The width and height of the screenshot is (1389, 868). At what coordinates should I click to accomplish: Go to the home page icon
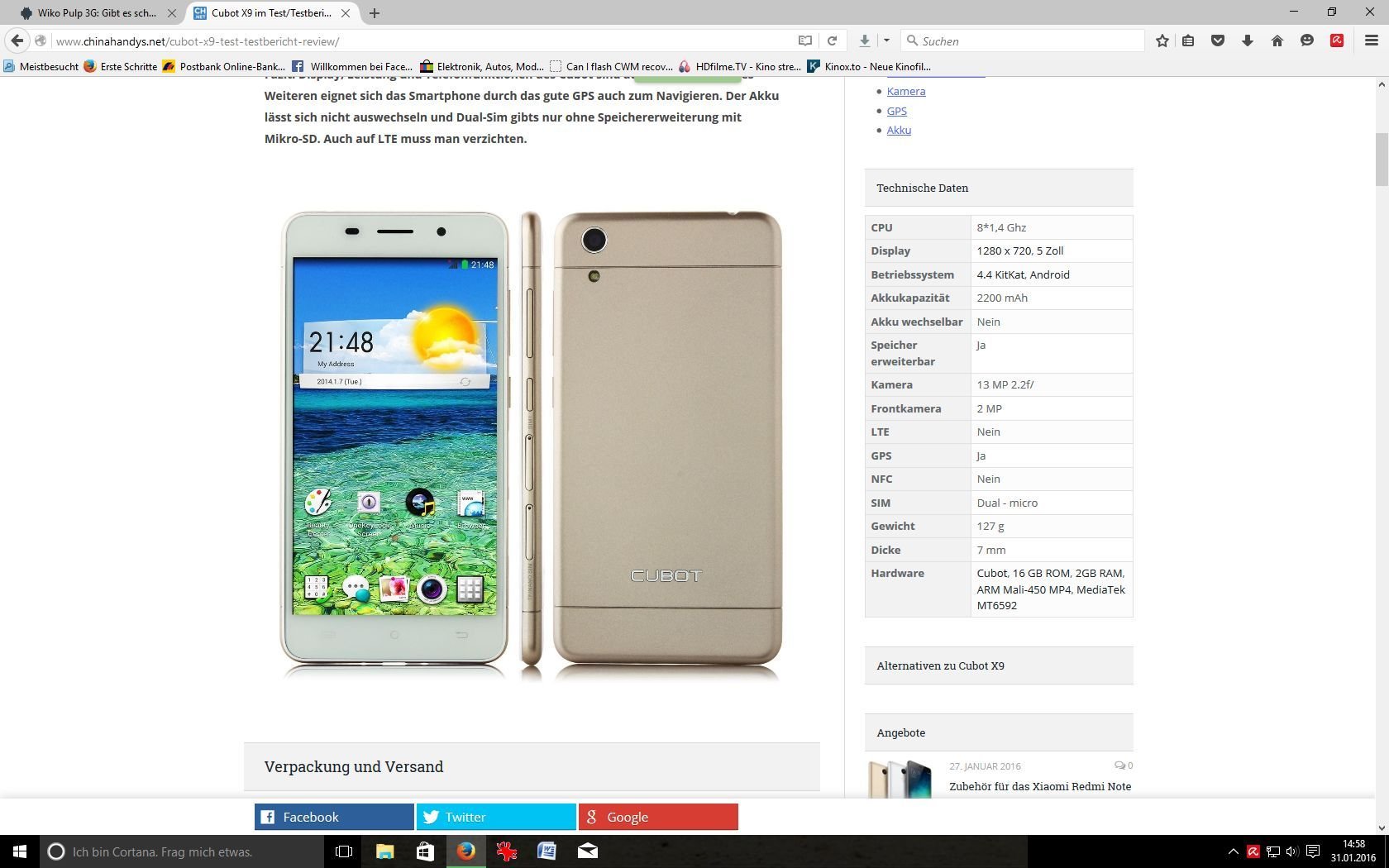[x=1277, y=41]
